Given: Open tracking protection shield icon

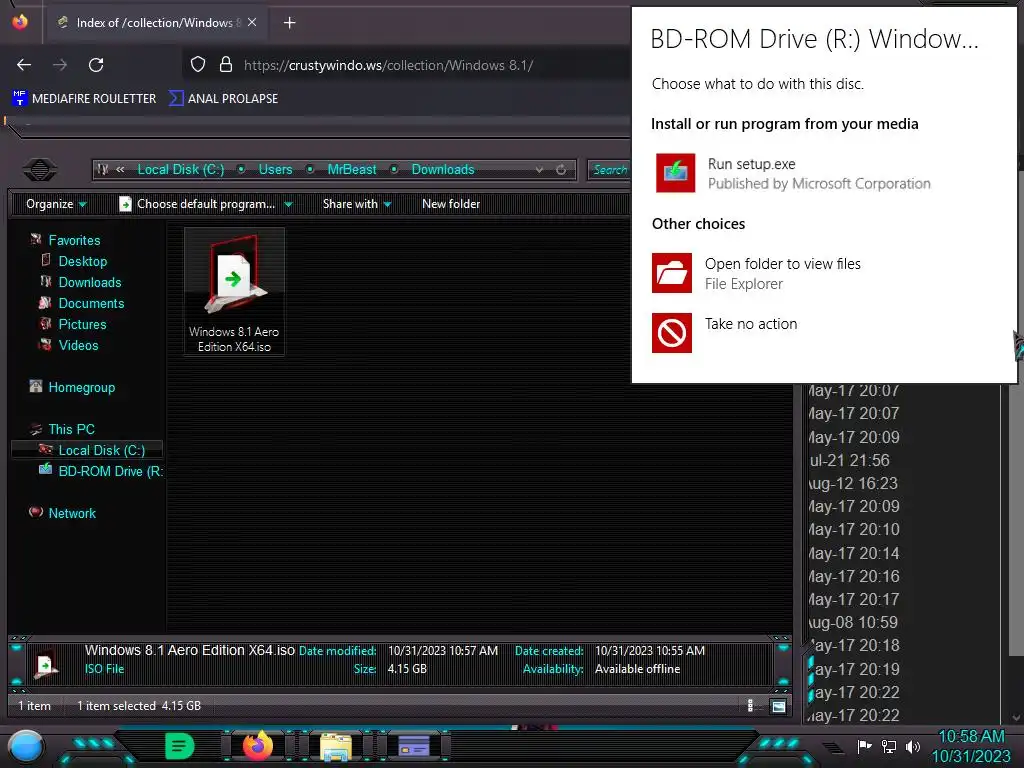Looking at the screenshot, I should click(x=198, y=65).
